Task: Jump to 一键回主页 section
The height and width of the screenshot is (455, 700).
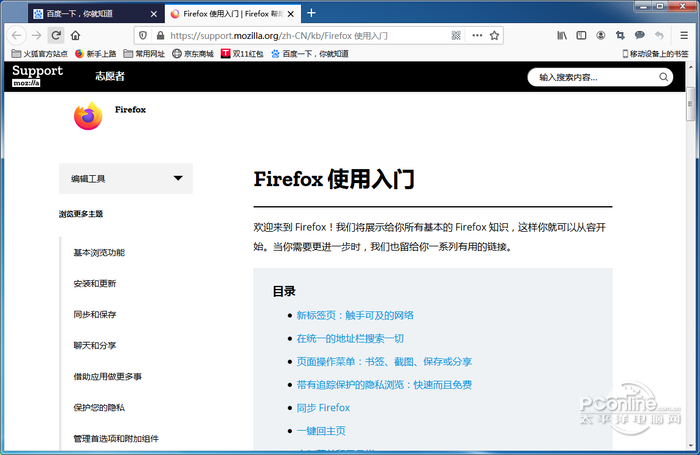Action: [321, 431]
